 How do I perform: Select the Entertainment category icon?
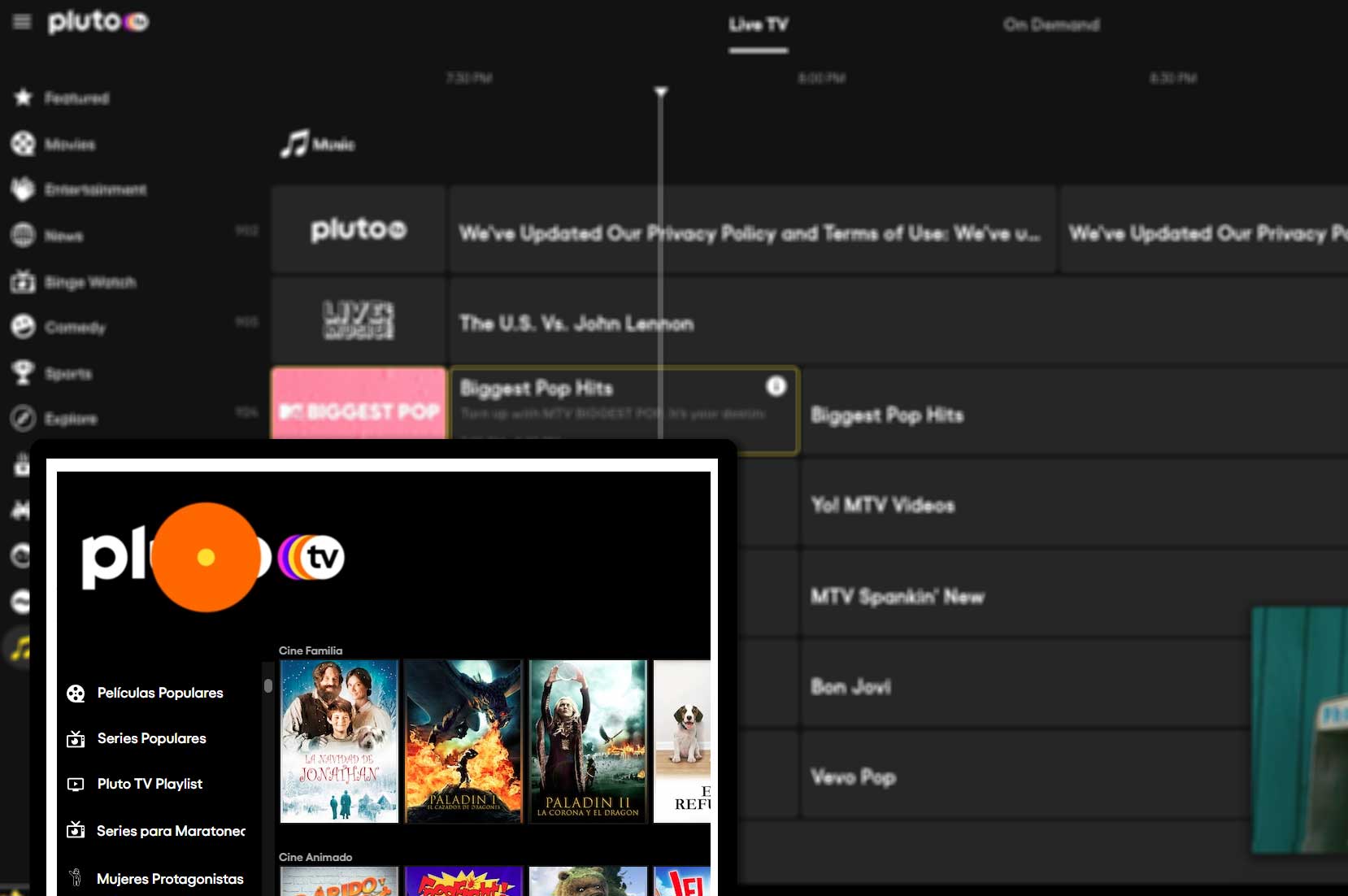23,189
